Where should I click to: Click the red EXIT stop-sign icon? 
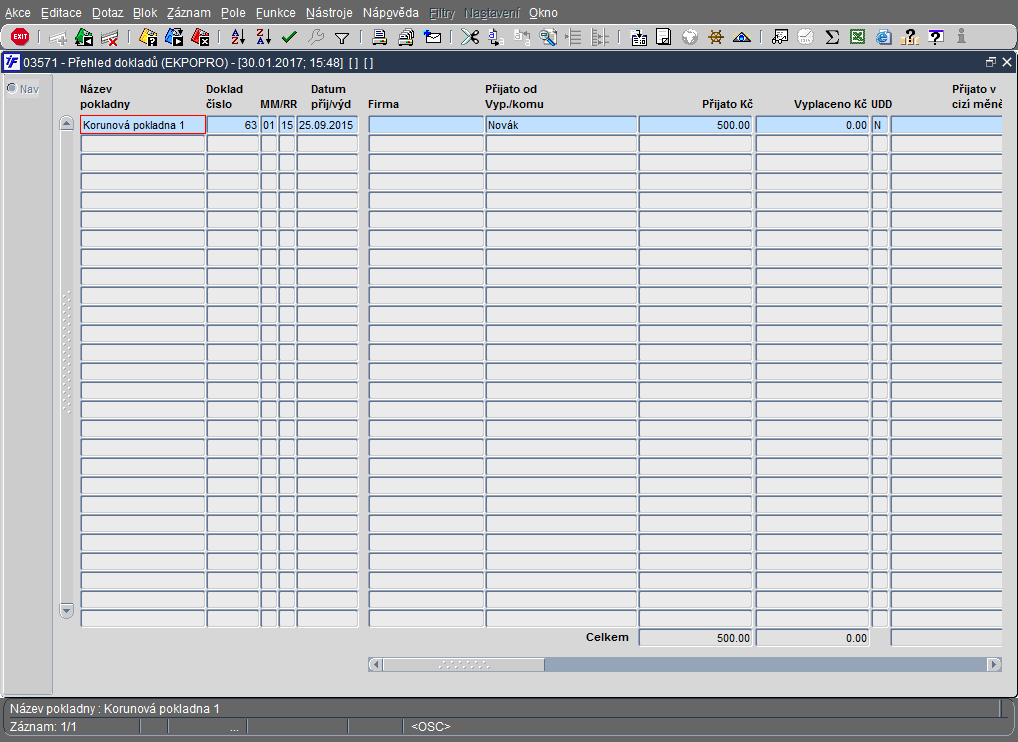point(20,37)
